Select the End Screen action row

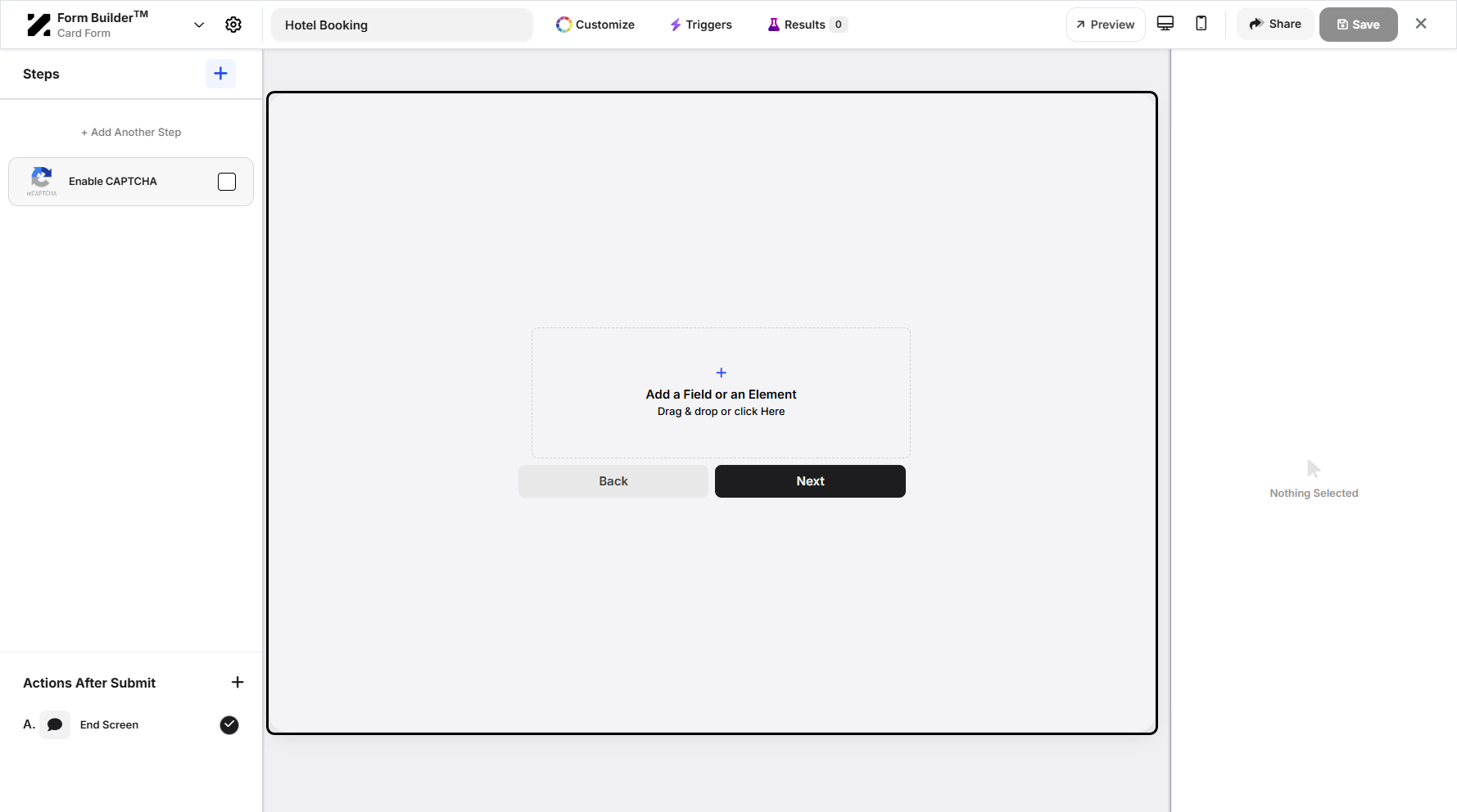pos(131,724)
